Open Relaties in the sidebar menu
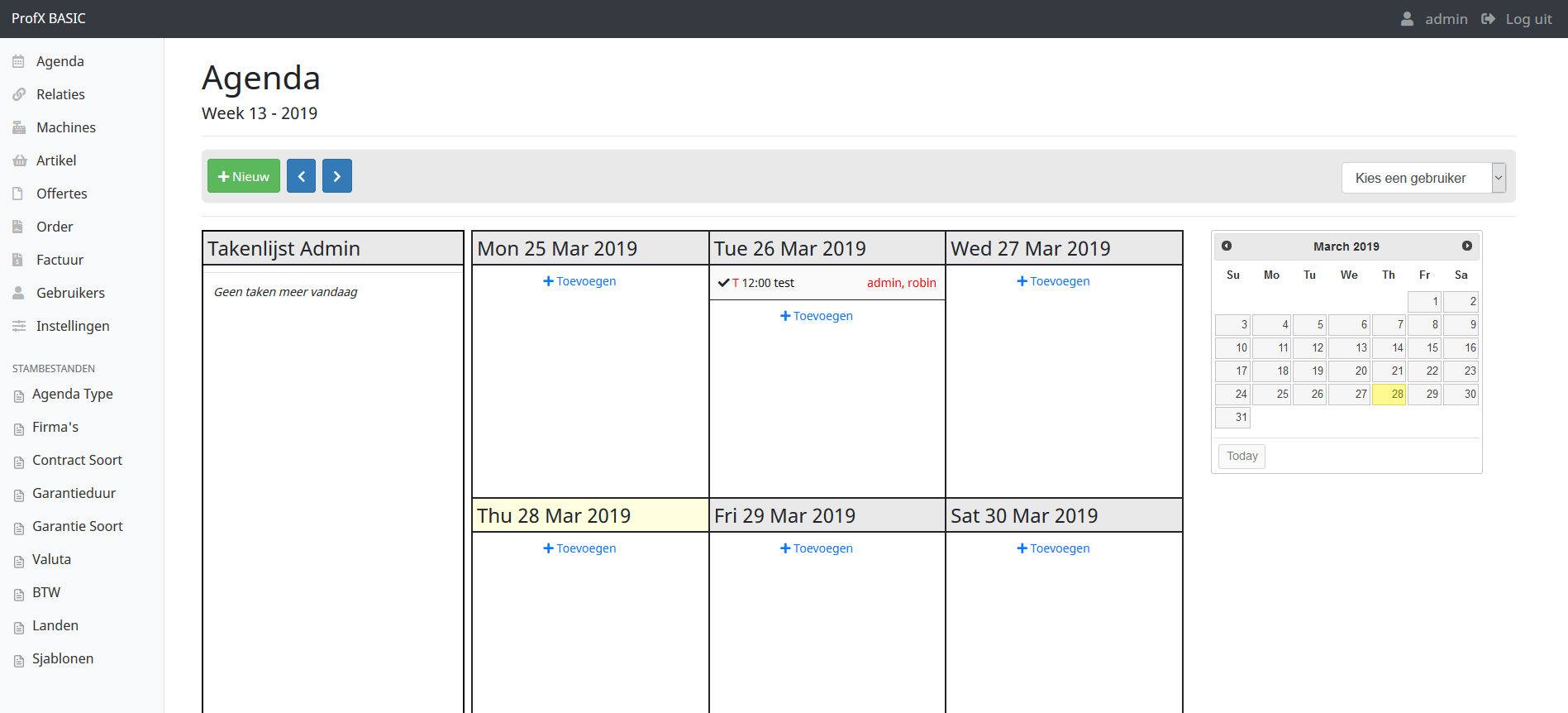 pyautogui.click(x=60, y=94)
